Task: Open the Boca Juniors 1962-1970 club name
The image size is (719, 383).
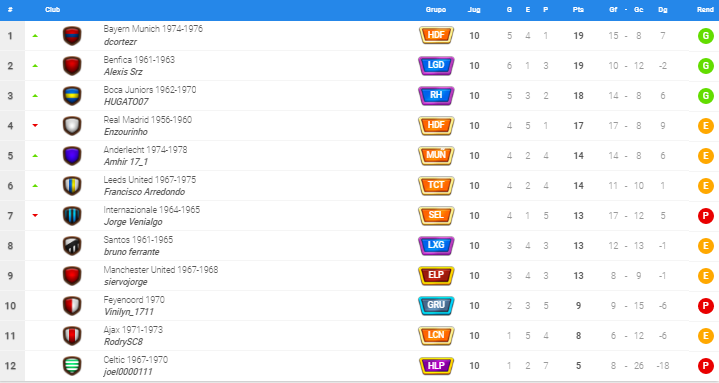Action: pos(149,89)
